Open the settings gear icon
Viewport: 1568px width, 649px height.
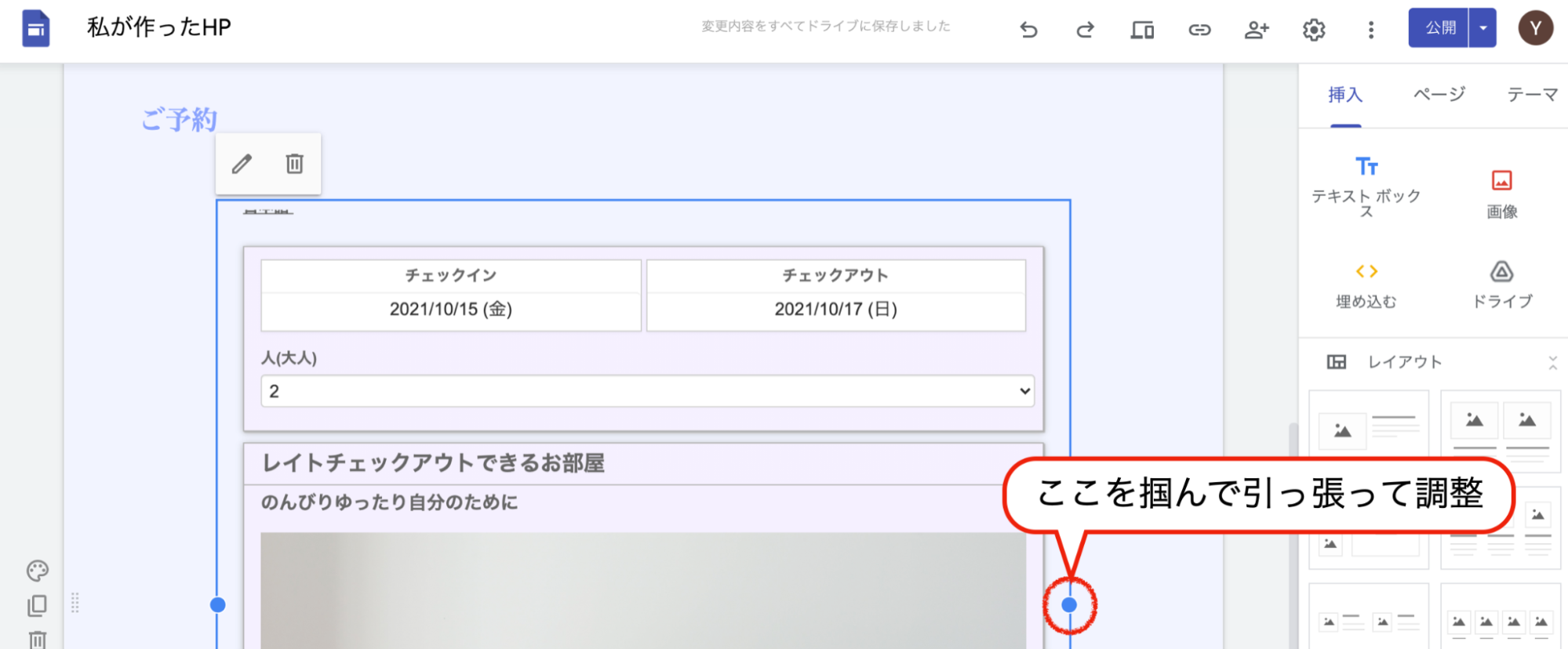pos(1314,30)
